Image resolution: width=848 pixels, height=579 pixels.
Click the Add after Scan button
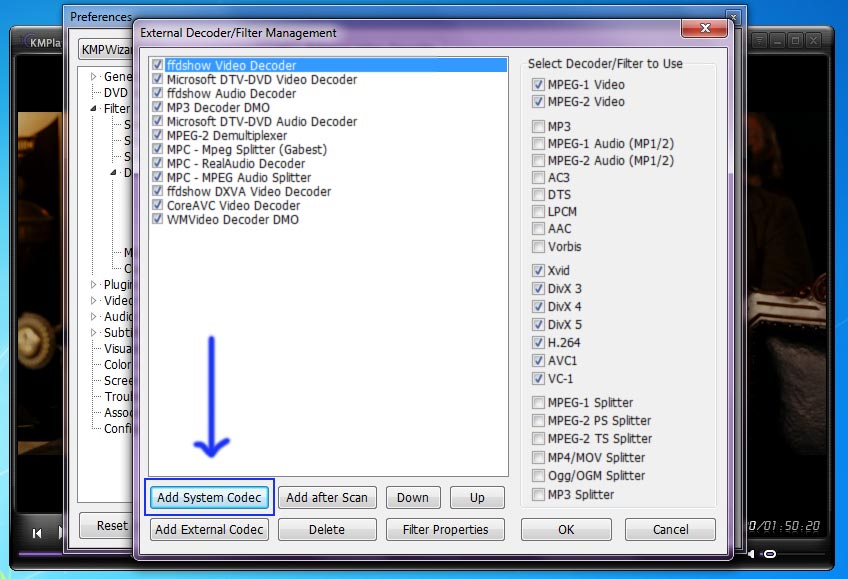[327, 497]
